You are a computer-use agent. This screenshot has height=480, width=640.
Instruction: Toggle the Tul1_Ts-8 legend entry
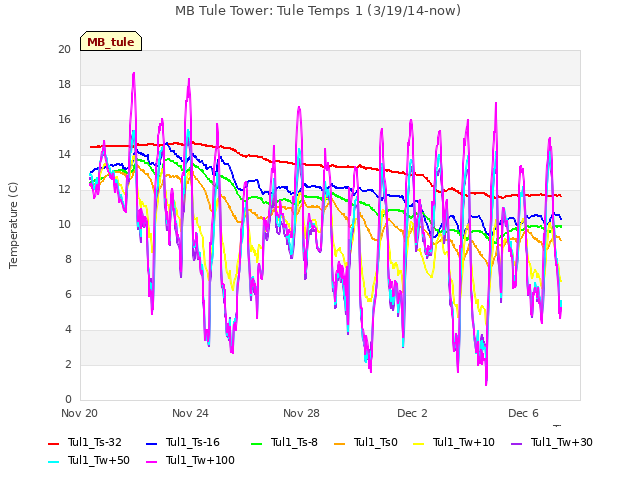click(284, 442)
